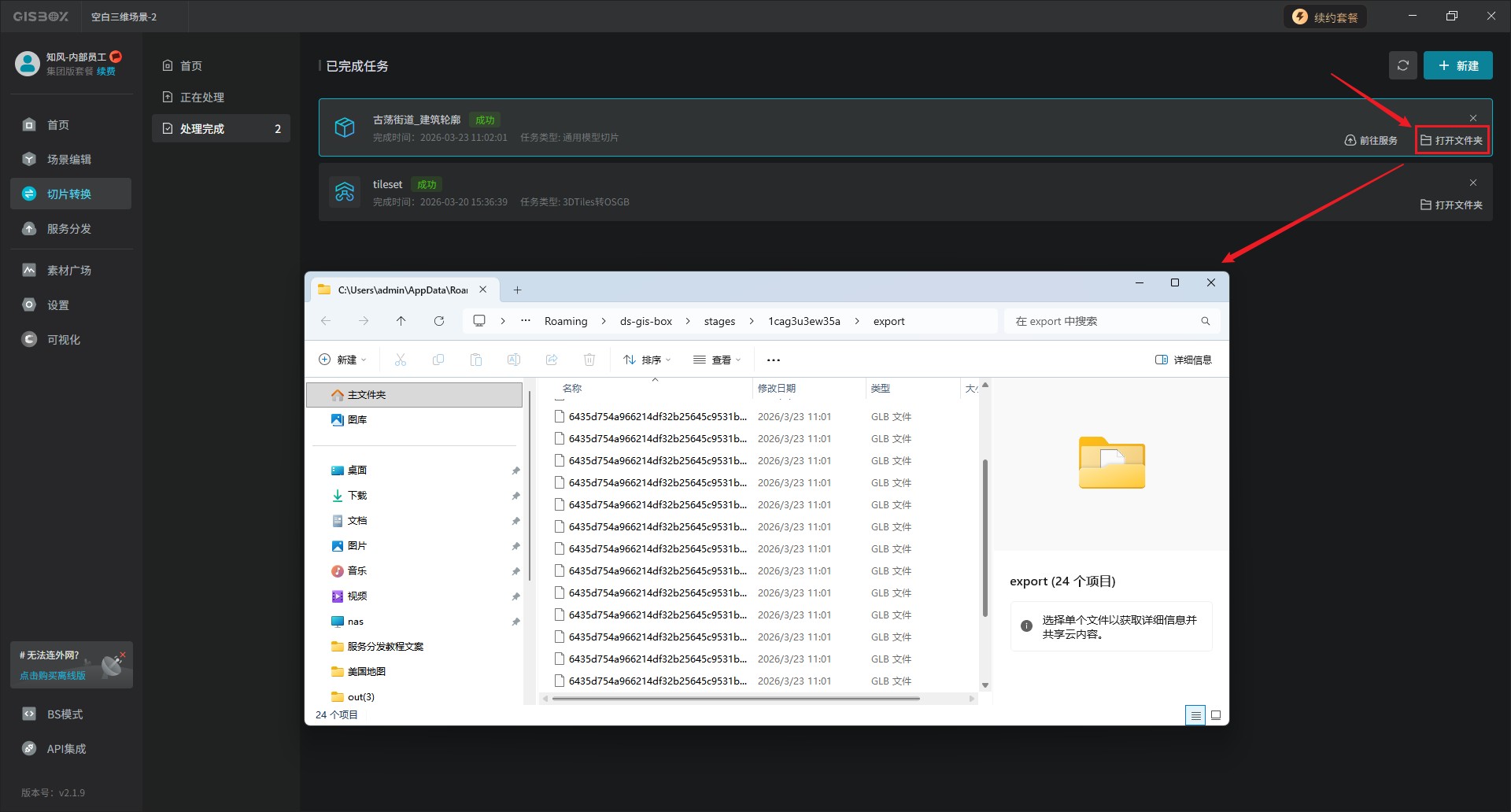Open 素材广场 in the sidebar
Viewport: 1511px width, 812px height.
pos(69,271)
